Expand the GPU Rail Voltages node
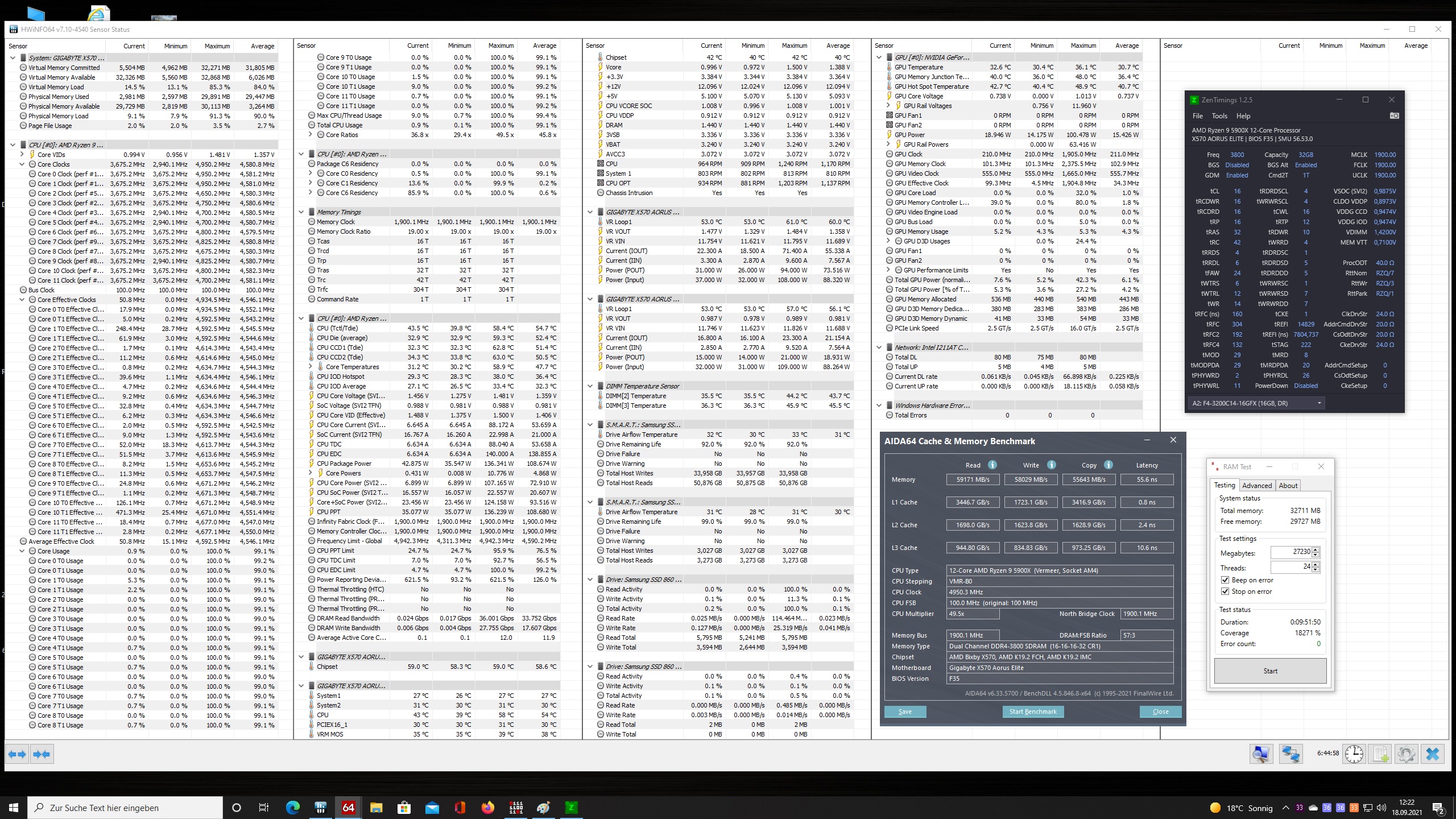This screenshot has width=1456, height=819. [x=888, y=106]
